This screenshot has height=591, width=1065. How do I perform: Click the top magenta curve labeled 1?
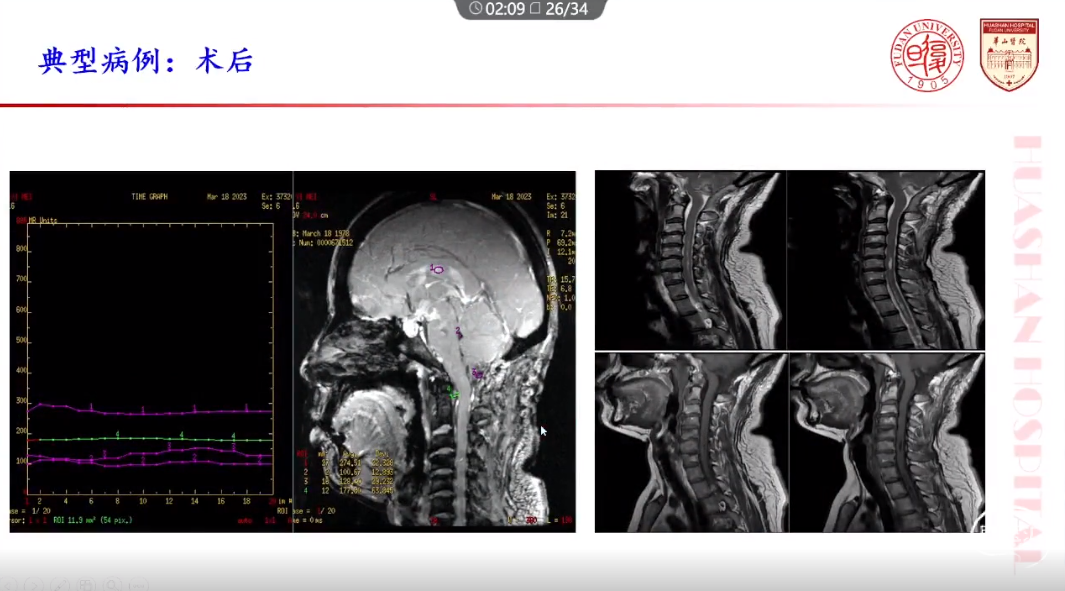149,410
